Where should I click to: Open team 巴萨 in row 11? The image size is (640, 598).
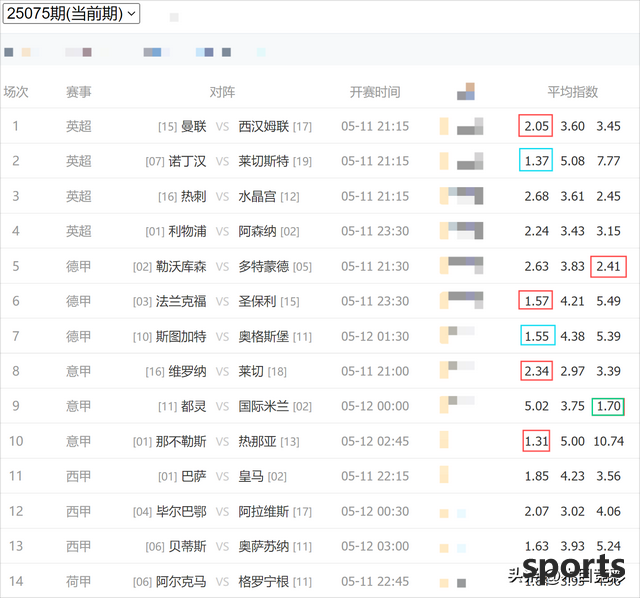pos(194,476)
